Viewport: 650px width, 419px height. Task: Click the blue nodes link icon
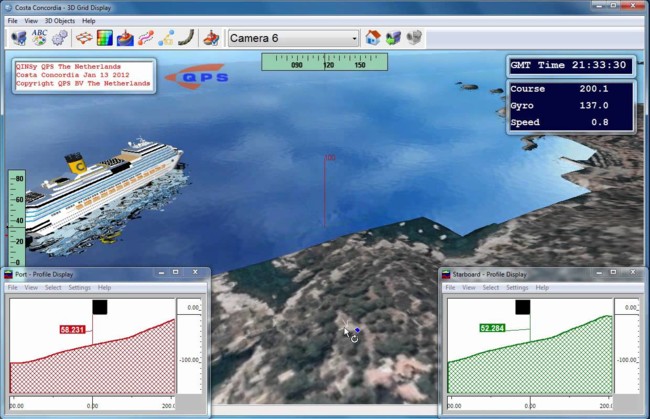point(166,38)
